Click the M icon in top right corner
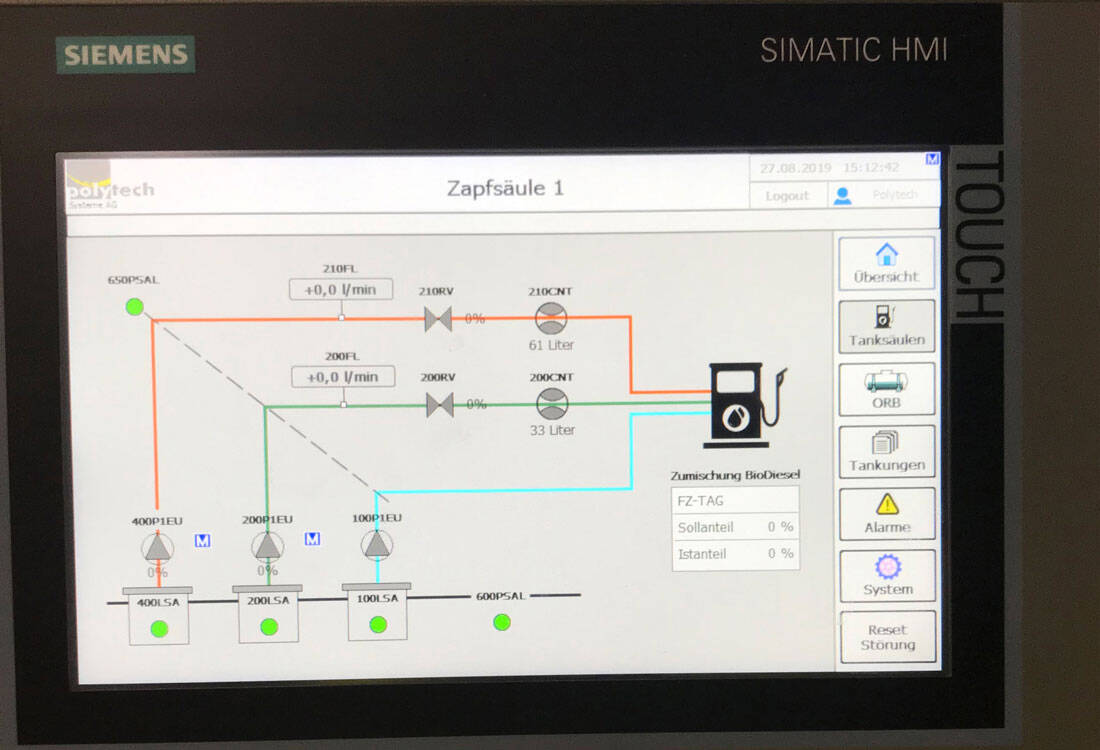 tap(932, 159)
